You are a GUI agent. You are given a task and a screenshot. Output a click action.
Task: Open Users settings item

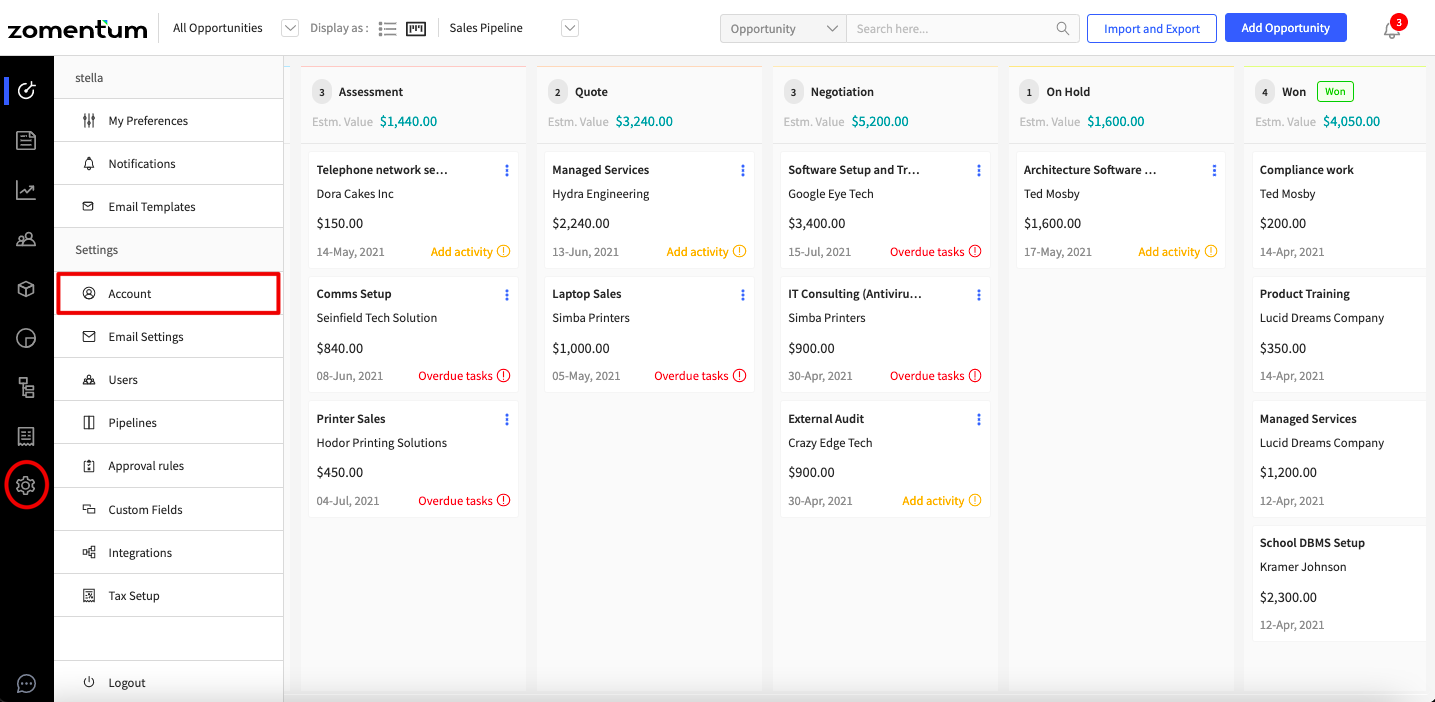(x=169, y=380)
